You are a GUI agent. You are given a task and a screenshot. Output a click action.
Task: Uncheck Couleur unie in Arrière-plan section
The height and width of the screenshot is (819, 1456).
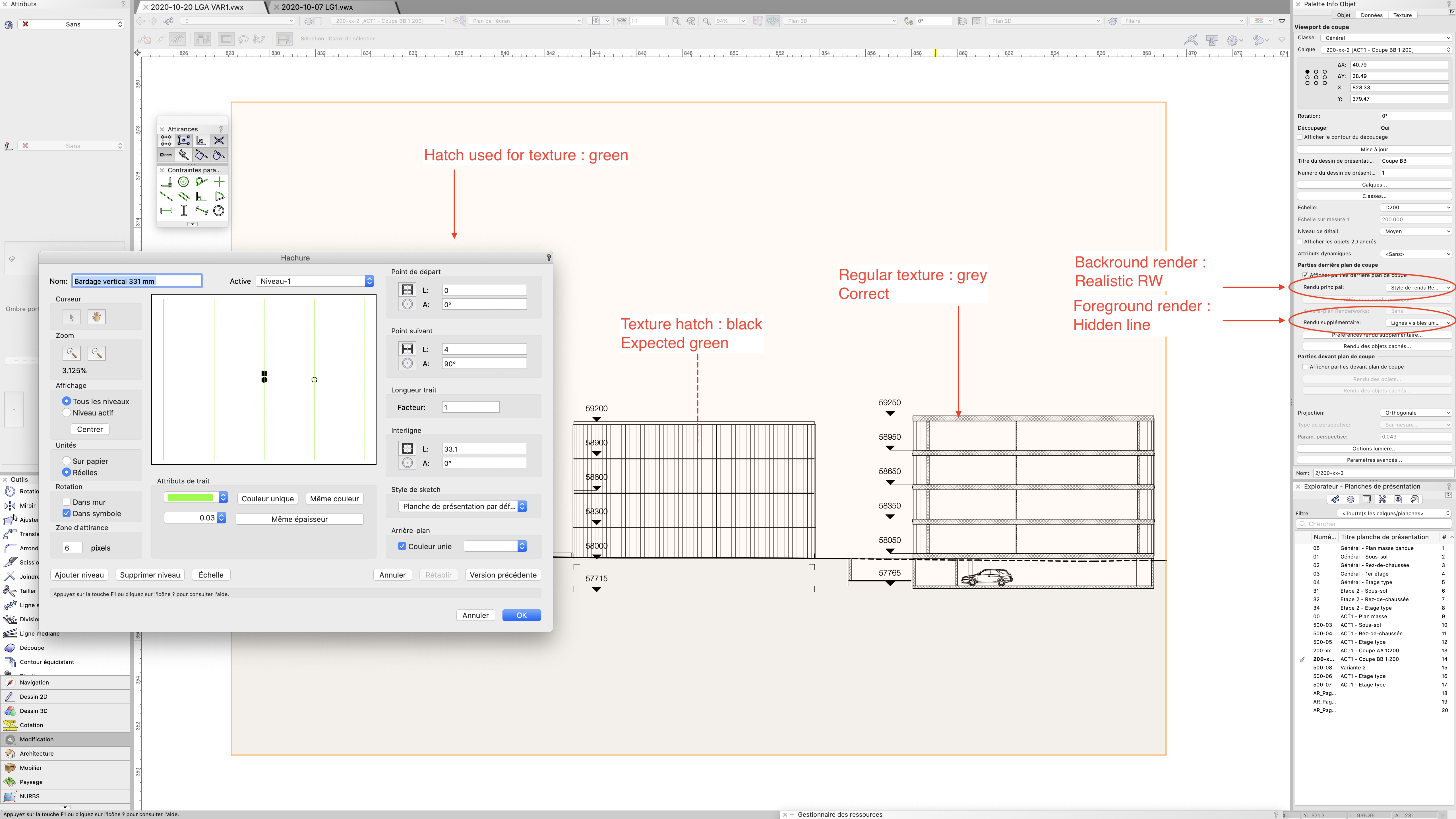coord(402,546)
